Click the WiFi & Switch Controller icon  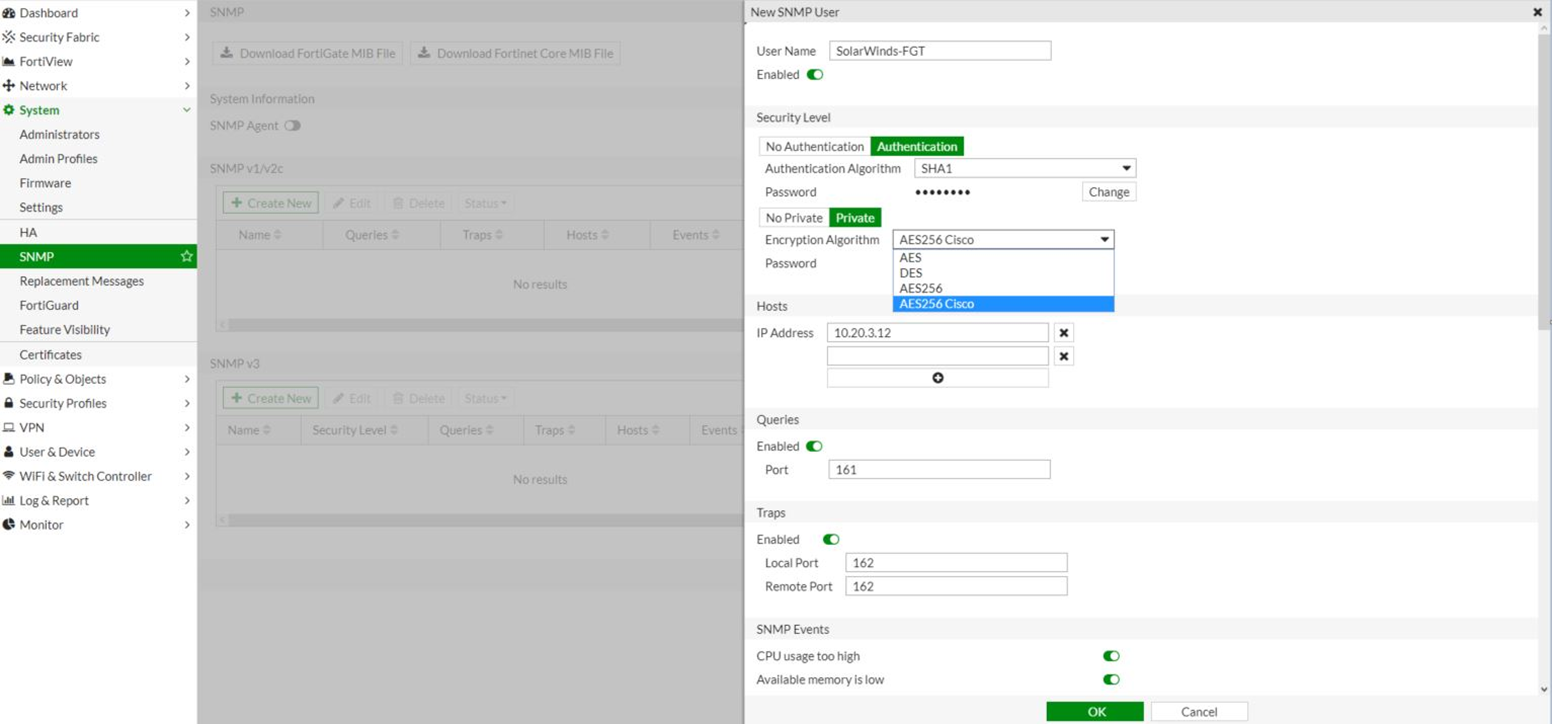coord(9,476)
